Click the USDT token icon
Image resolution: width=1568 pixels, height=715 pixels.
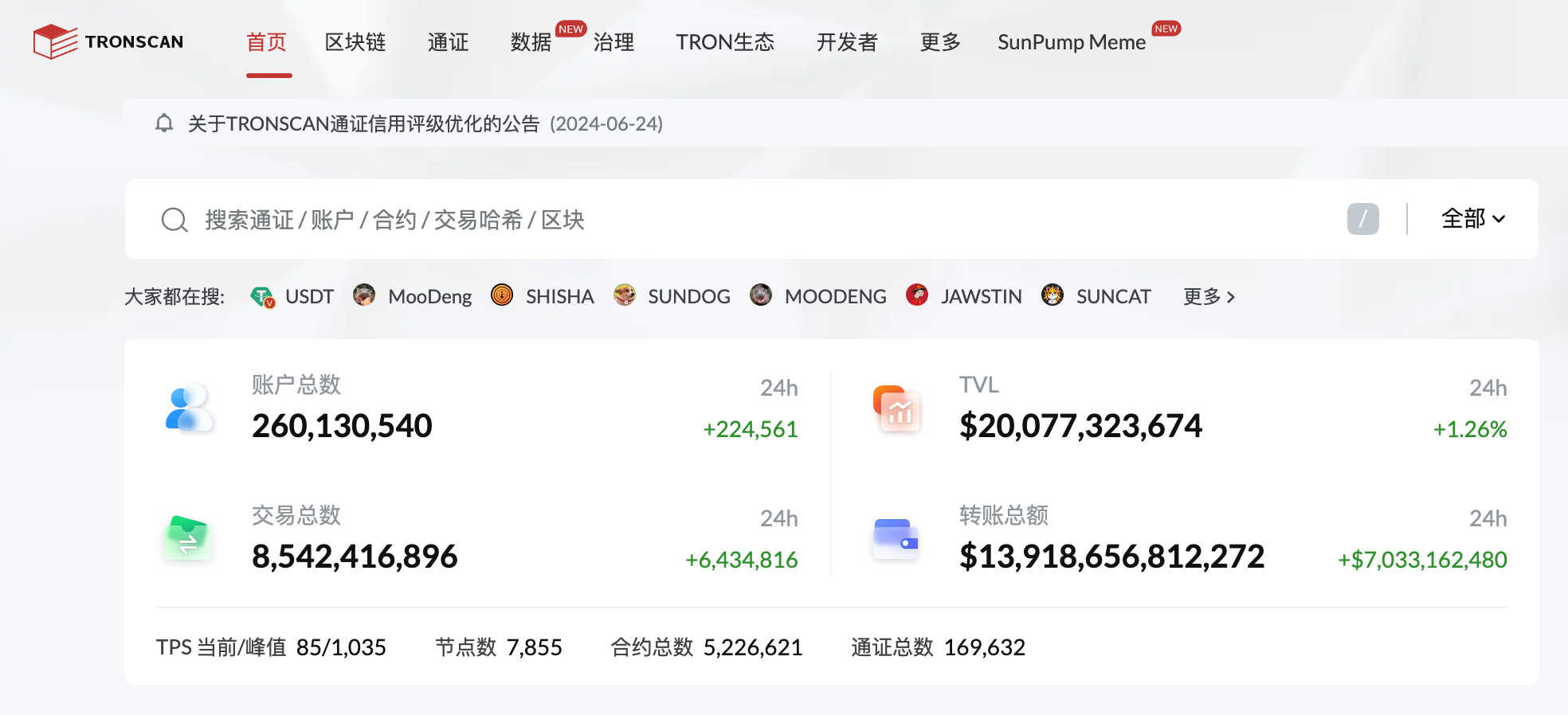click(x=262, y=297)
